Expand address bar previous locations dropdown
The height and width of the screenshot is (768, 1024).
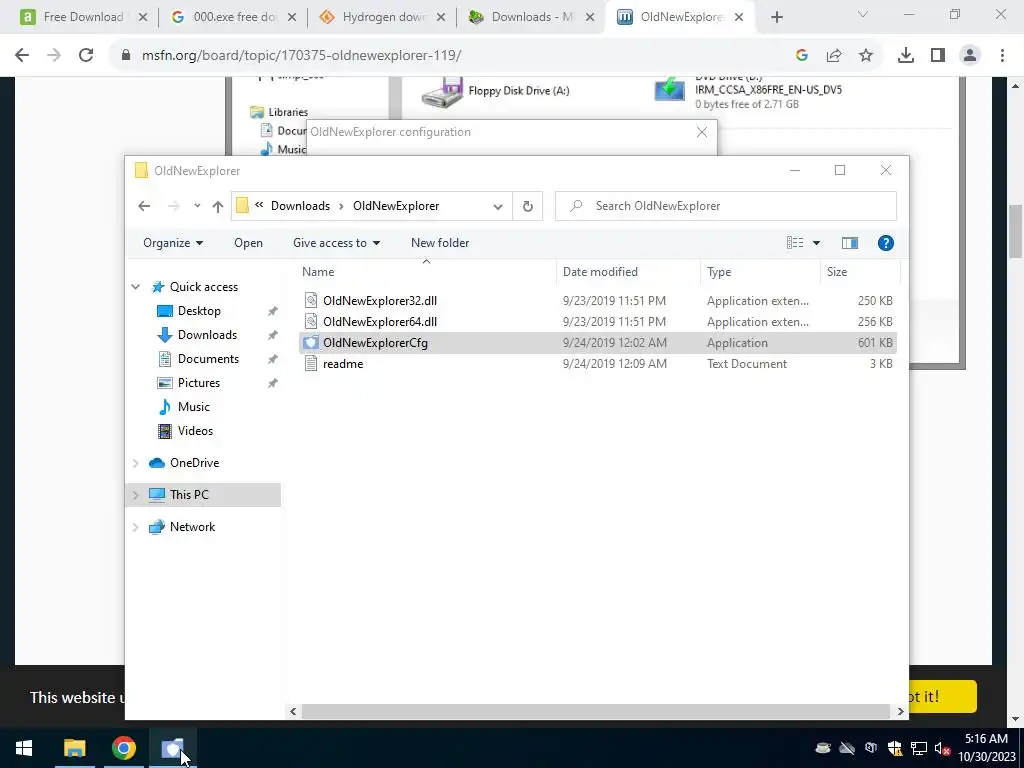click(x=498, y=206)
